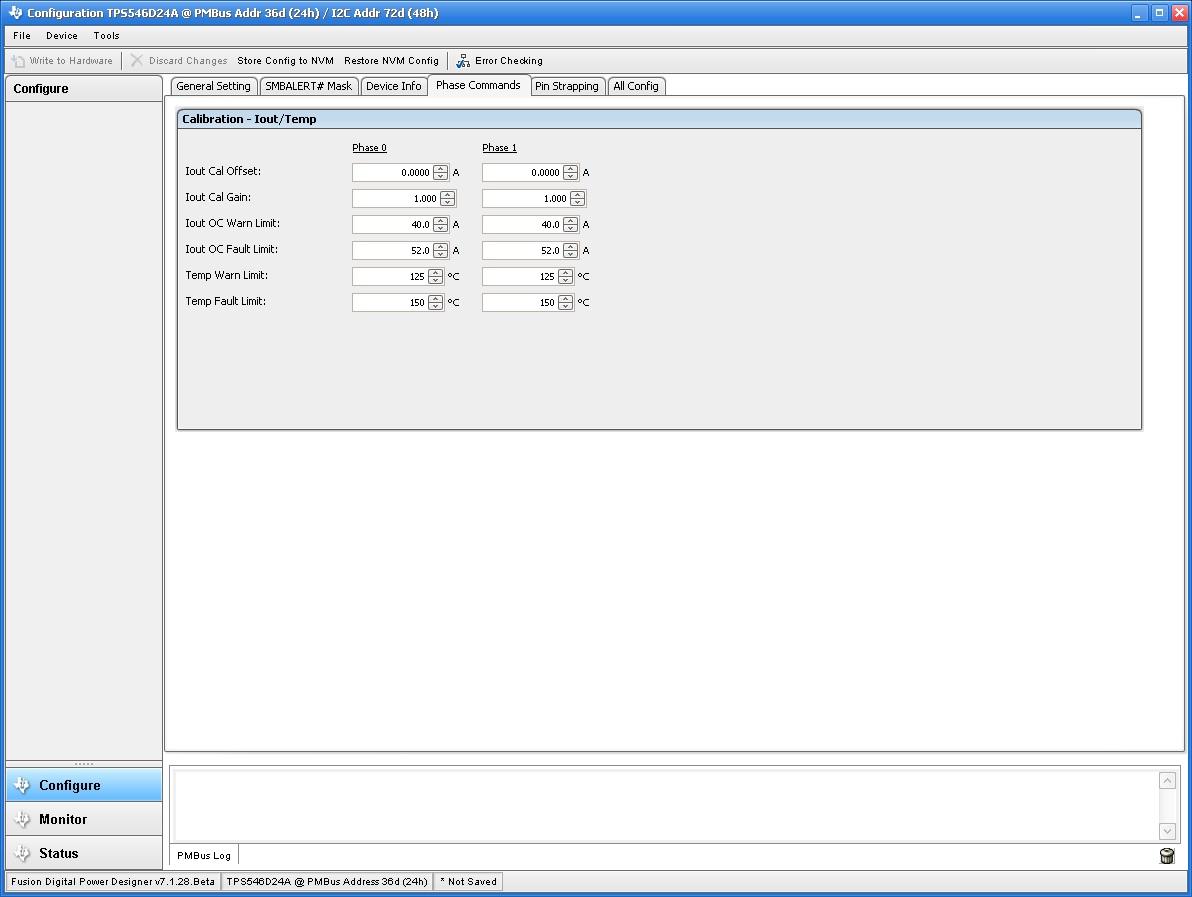Switch to the Pin Strapping tab

(567, 86)
